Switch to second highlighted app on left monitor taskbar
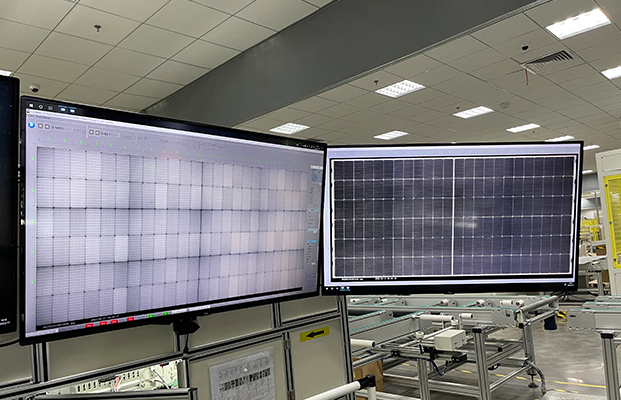Viewport: 621px width, 400px height. [x=72, y=110]
